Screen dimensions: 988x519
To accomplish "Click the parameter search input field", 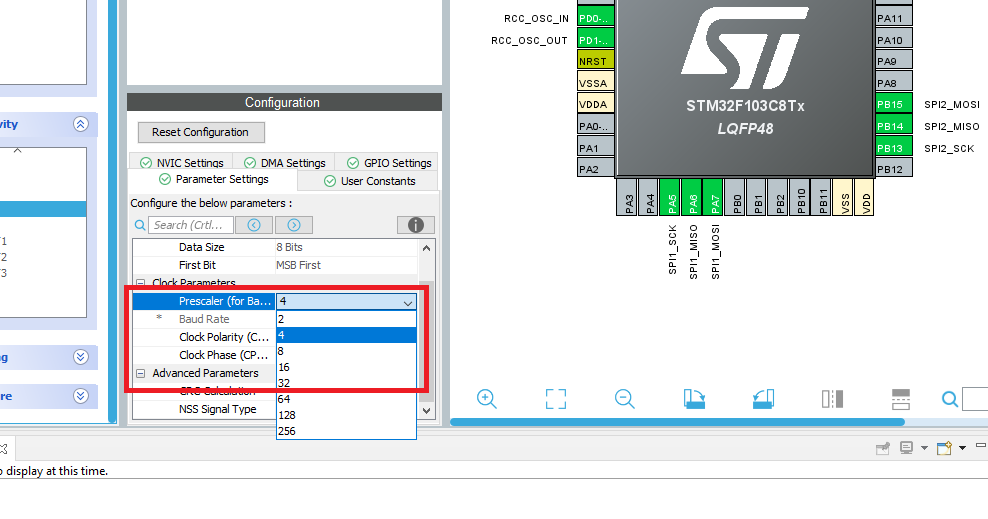I will tap(191, 225).
